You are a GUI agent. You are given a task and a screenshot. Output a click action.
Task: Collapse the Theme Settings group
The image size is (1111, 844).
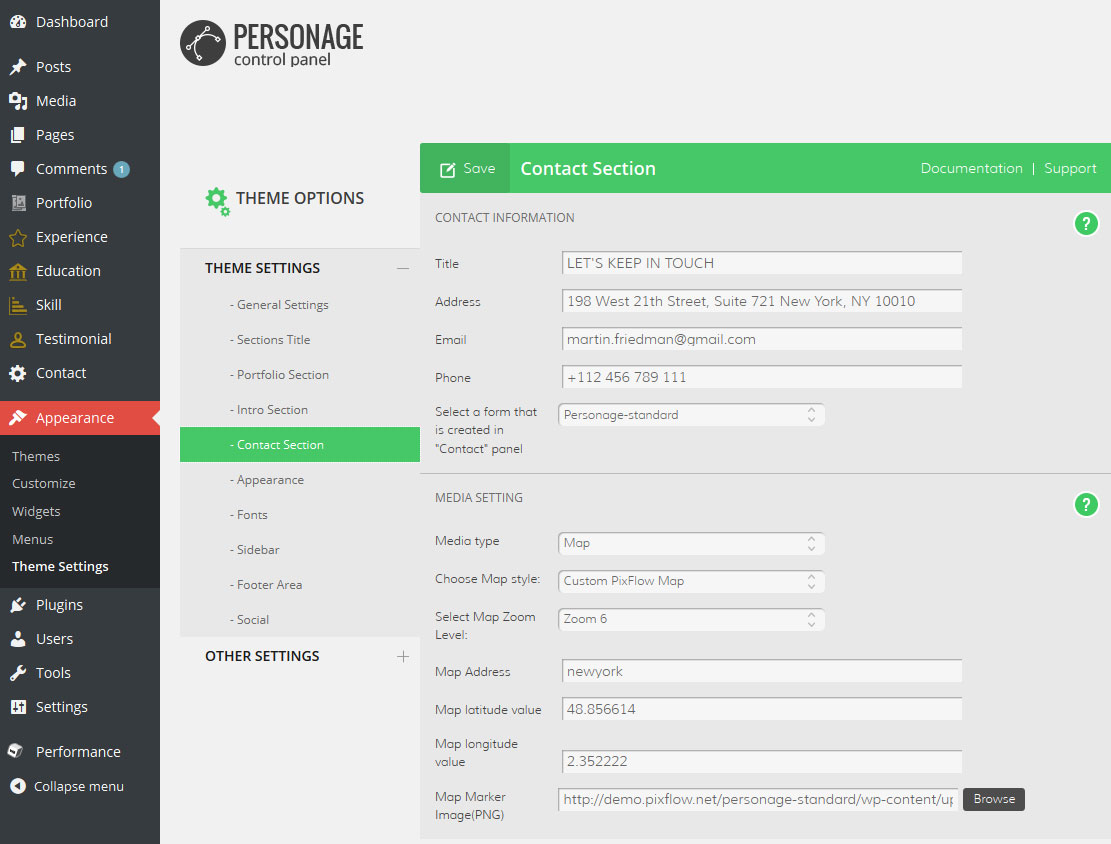tap(403, 268)
